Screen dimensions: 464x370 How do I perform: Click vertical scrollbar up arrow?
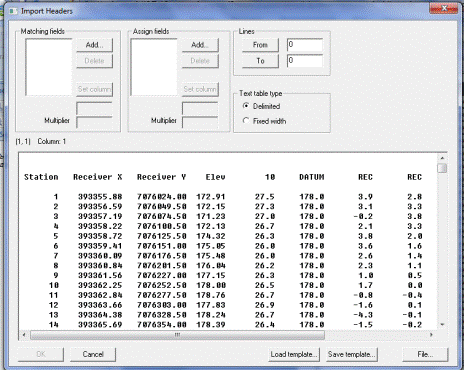[x=442, y=158]
